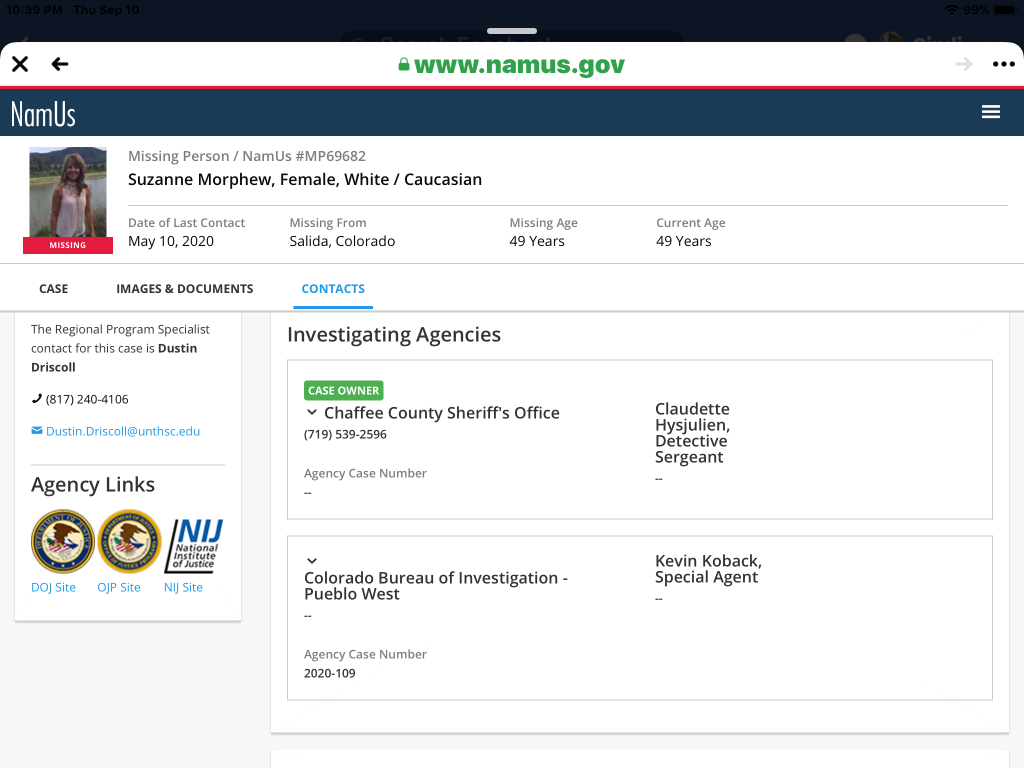The width and height of the screenshot is (1024, 768).
Task: Open the DOJ Site seal icon
Action: (x=62, y=542)
